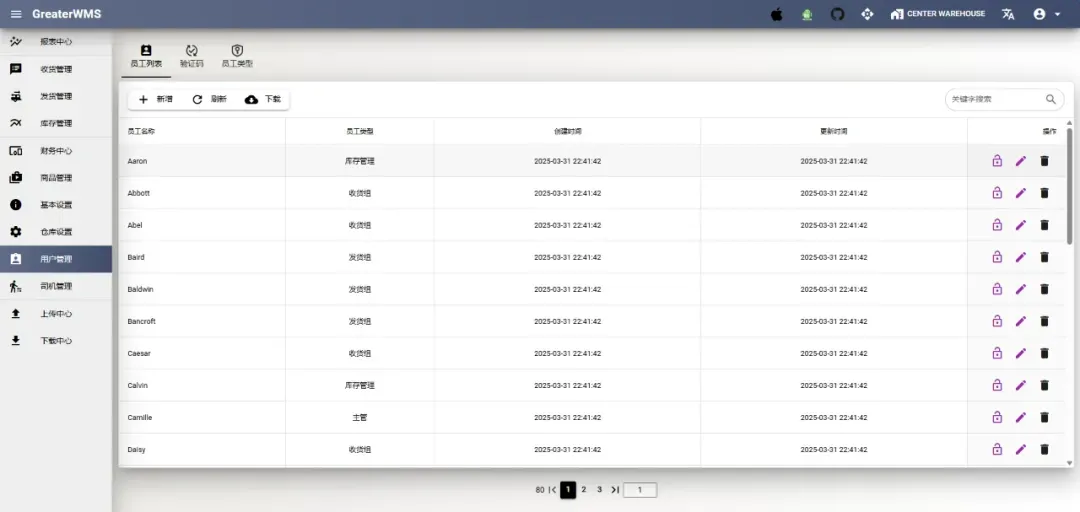Switch to the 验证码 tab

point(191,56)
